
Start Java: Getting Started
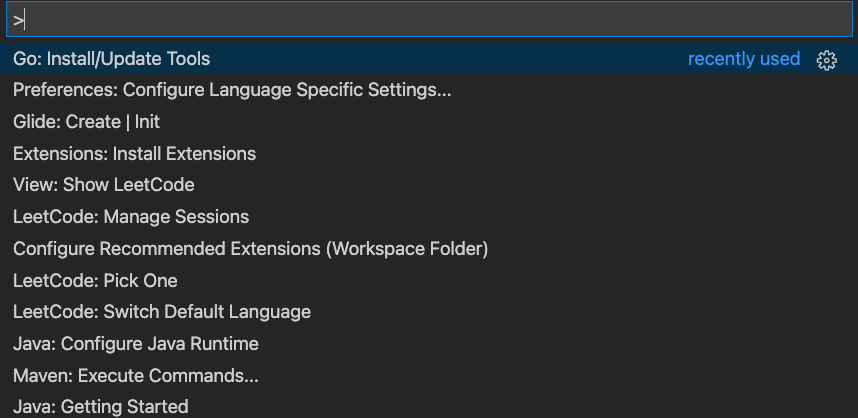click(x=100, y=407)
